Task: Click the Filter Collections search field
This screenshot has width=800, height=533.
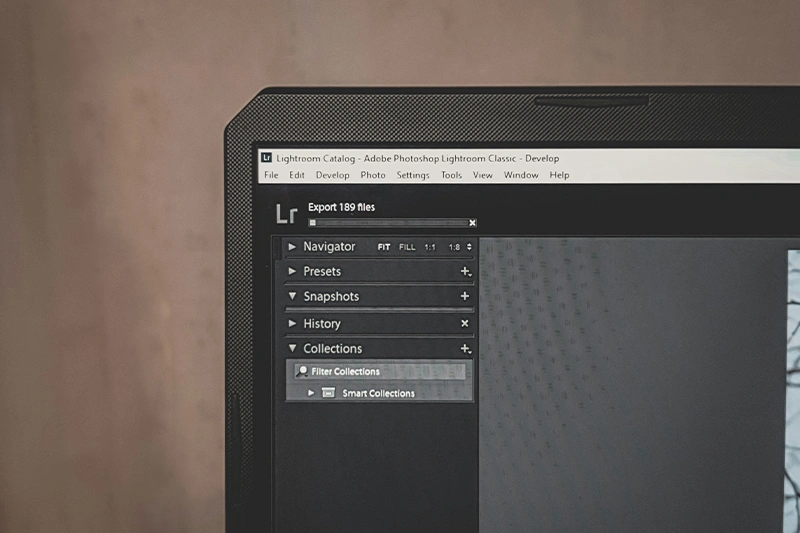Action: [x=380, y=371]
